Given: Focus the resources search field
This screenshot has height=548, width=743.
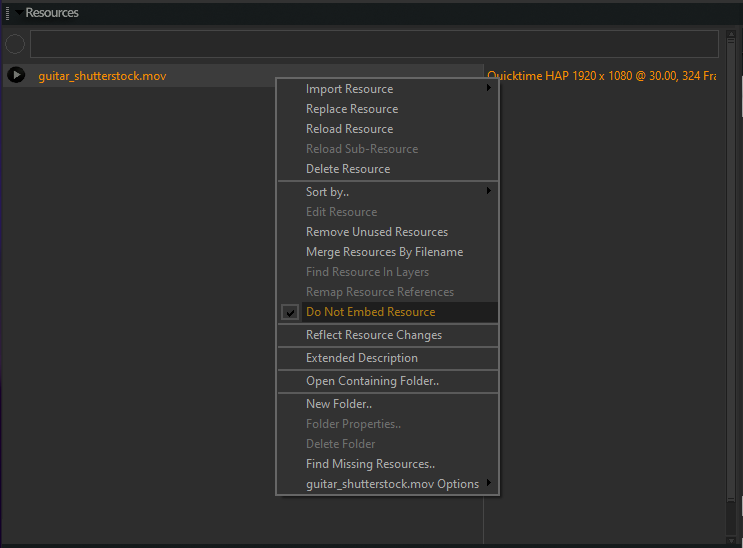Looking at the screenshot, I should 374,44.
